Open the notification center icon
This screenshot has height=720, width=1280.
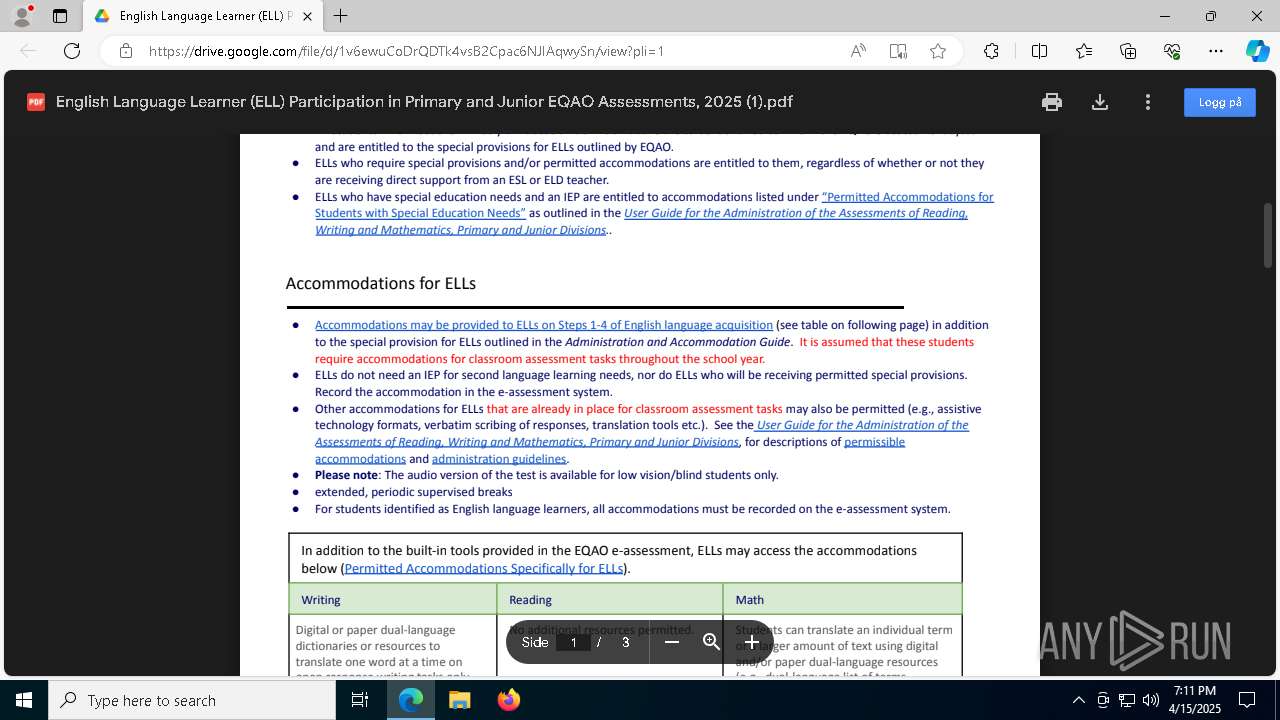point(1247,700)
